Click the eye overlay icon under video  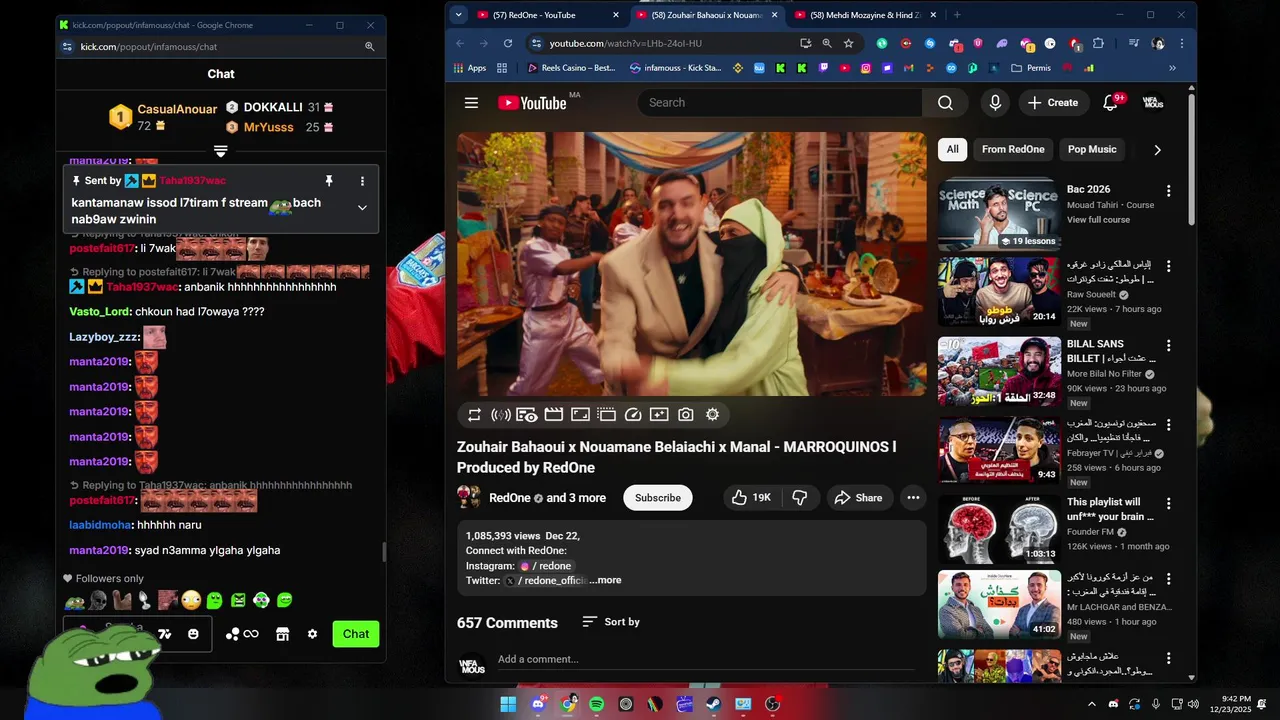point(527,415)
